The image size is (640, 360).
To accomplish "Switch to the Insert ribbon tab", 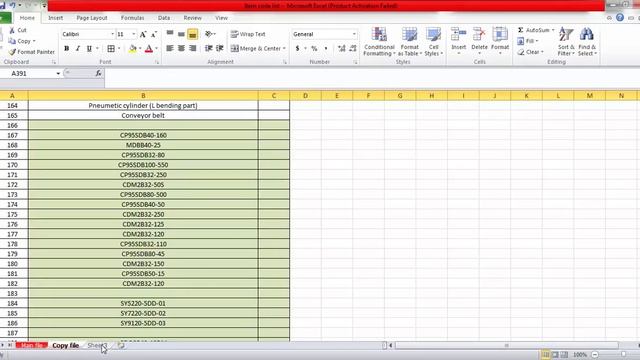I will (56, 18).
